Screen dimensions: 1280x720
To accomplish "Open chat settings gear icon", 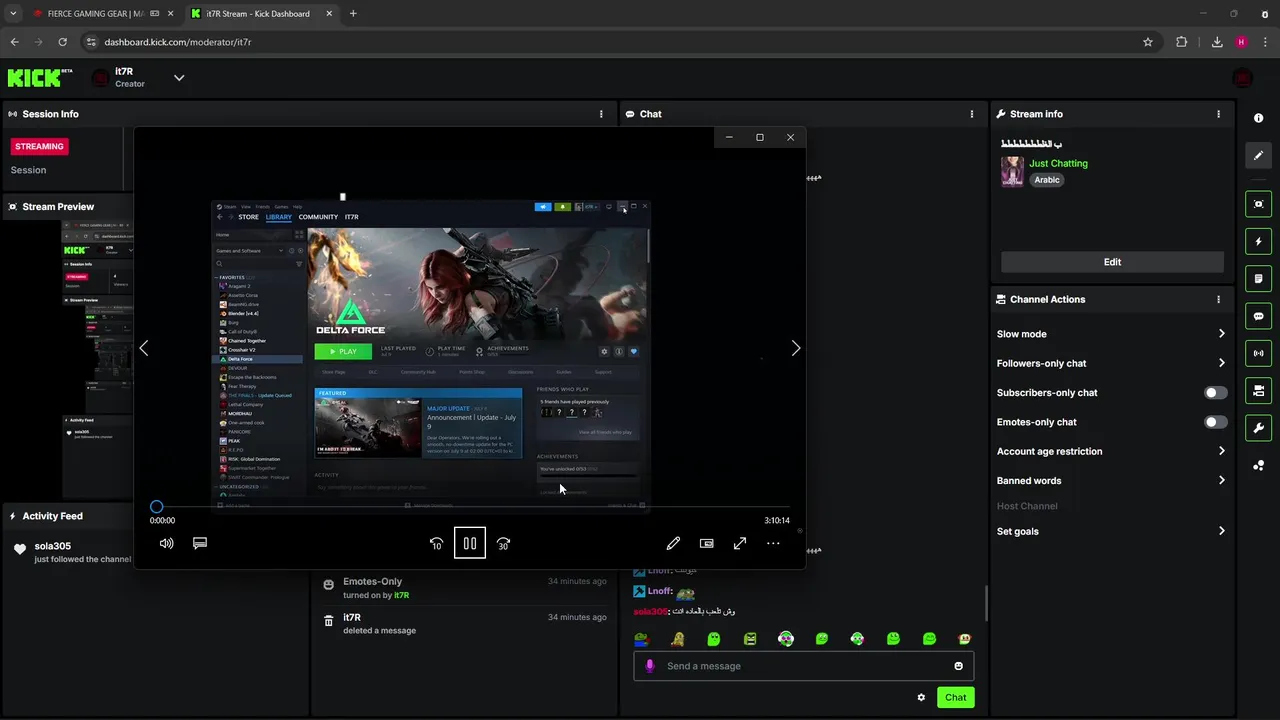I will pos(921,697).
